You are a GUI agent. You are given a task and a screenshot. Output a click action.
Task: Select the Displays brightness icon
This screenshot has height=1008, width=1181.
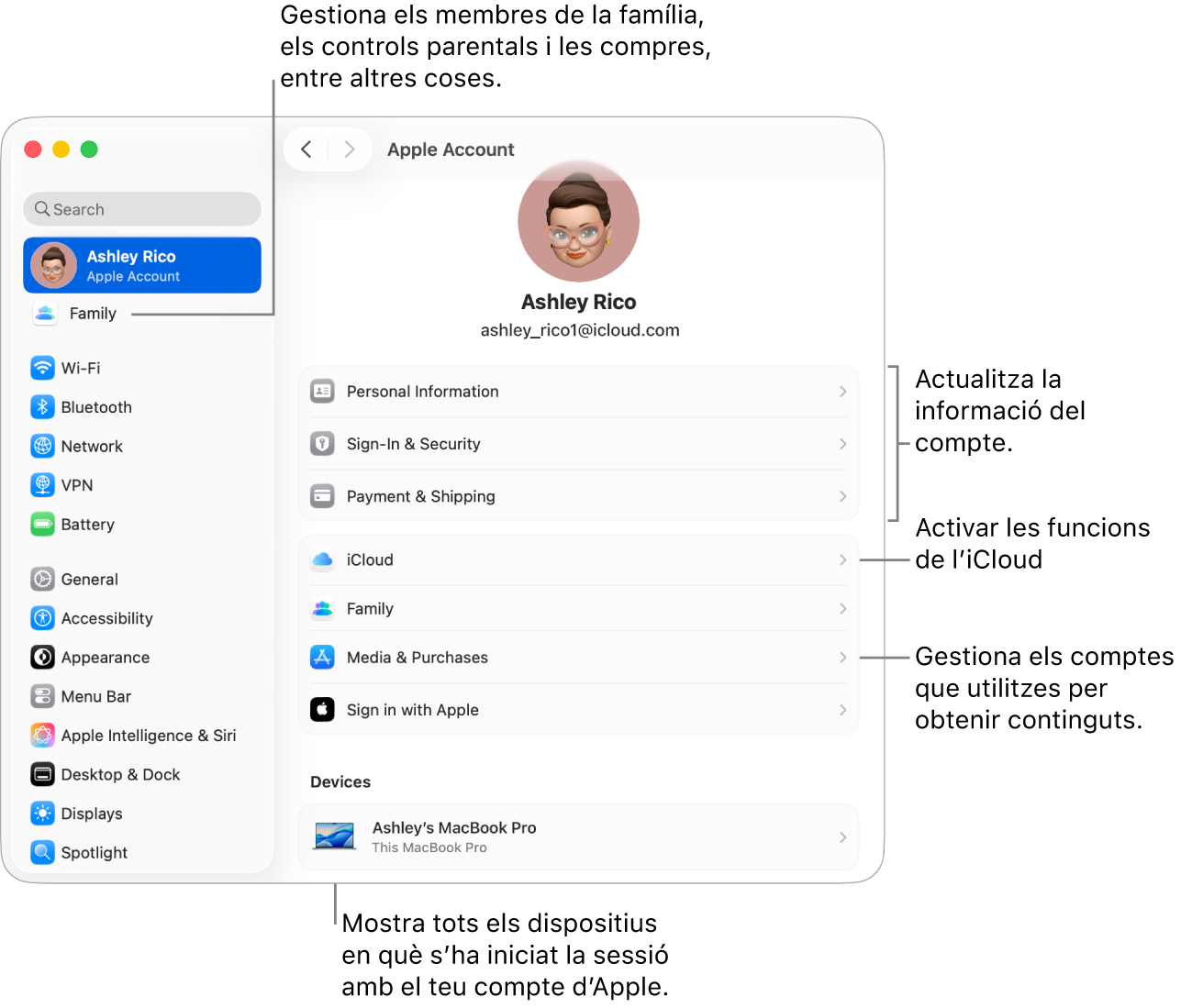pyautogui.click(x=43, y=814)
